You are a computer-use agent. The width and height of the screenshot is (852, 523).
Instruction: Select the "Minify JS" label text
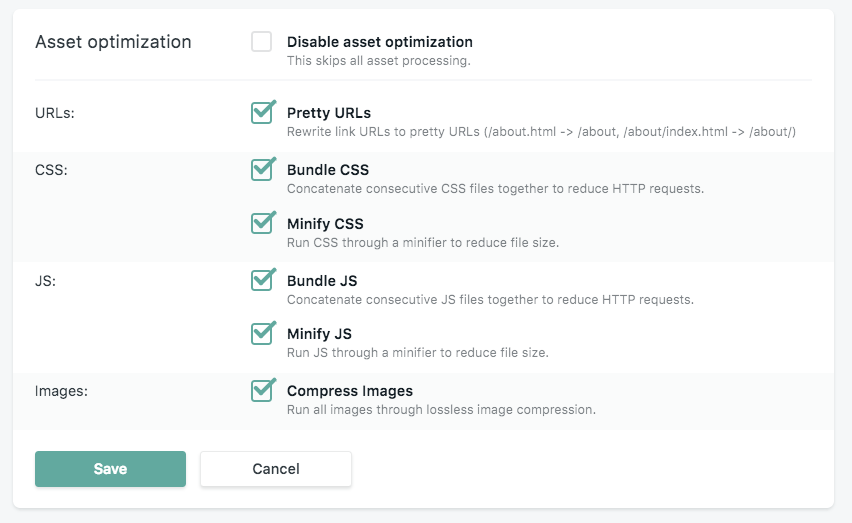319,334
